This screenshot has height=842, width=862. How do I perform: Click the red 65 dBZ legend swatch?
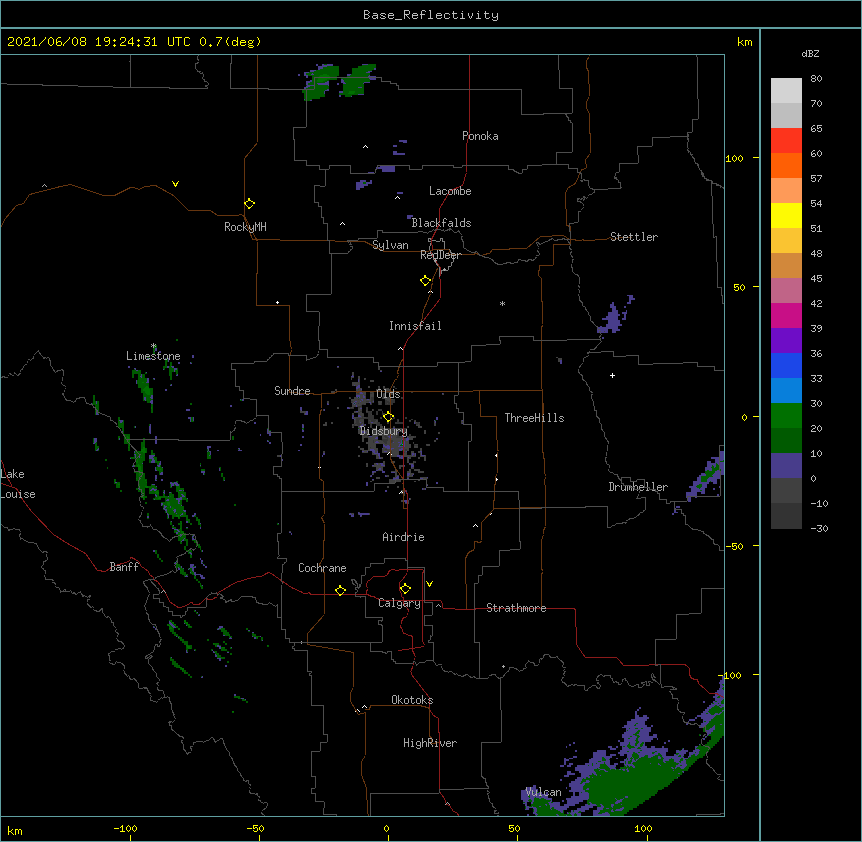tap(786, 140)
